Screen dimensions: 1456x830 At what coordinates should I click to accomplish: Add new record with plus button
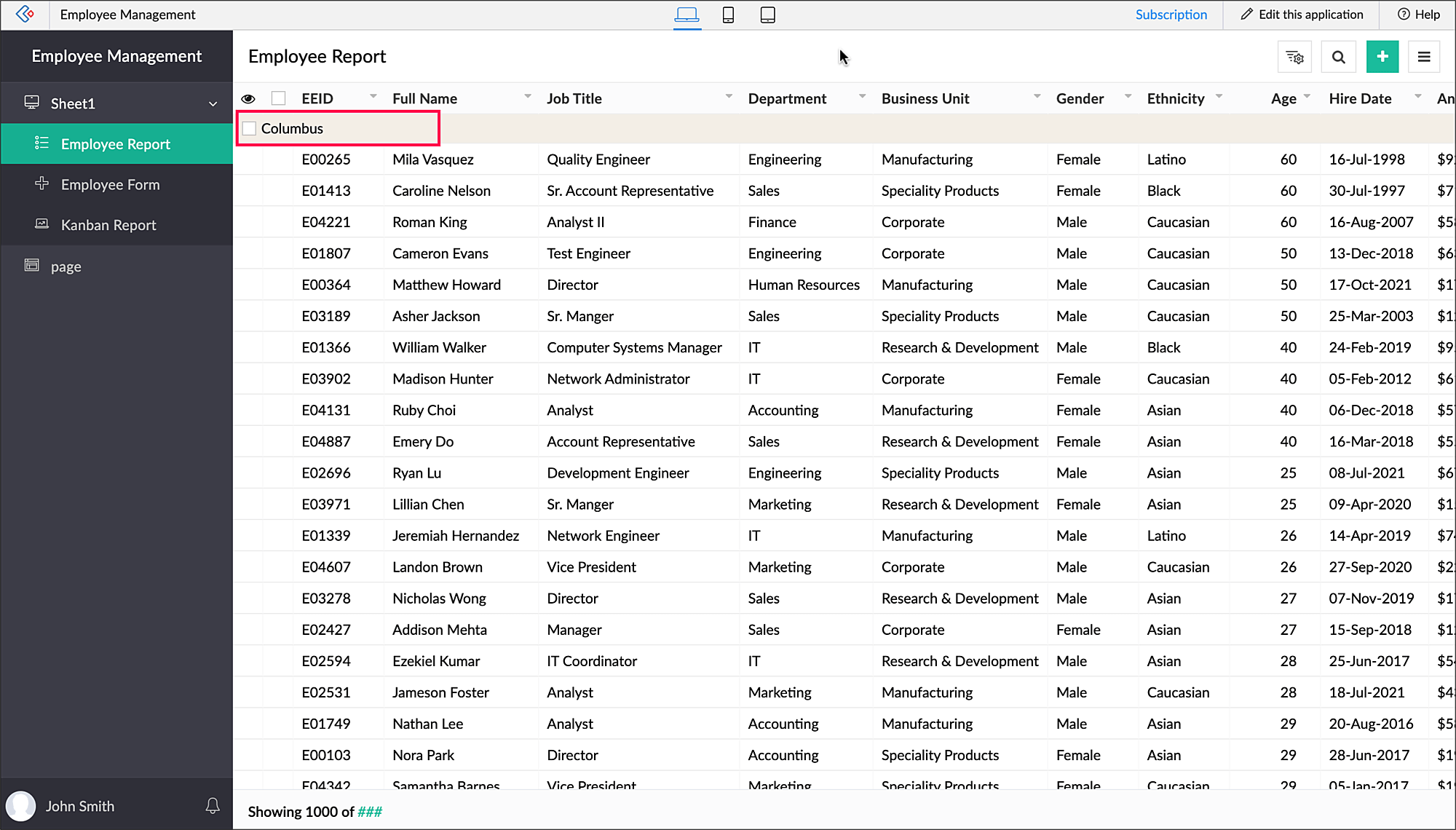1382,57
